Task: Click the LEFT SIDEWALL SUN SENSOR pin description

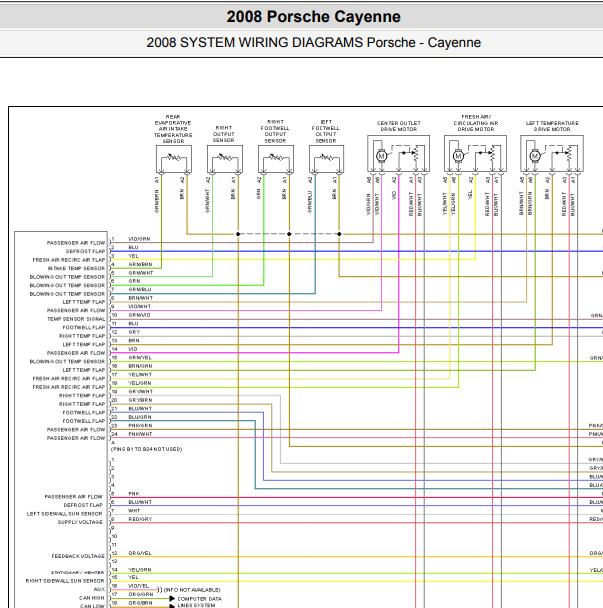Action: pyautogui.click(x=64, y=514)
